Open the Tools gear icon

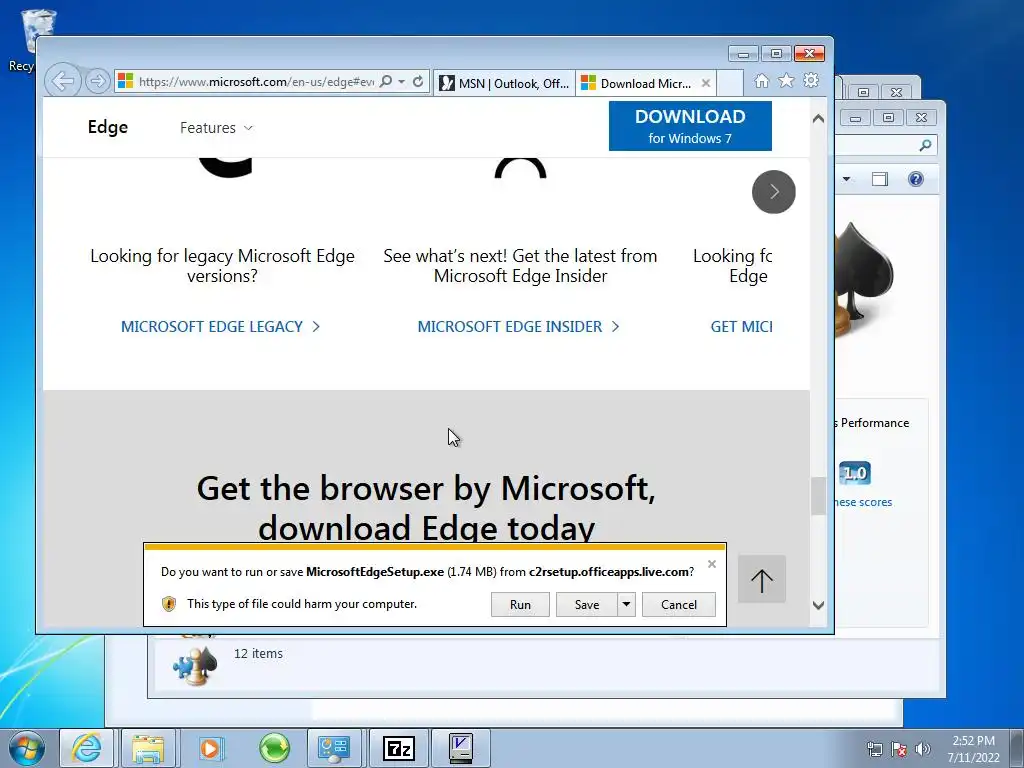[811, 80]
